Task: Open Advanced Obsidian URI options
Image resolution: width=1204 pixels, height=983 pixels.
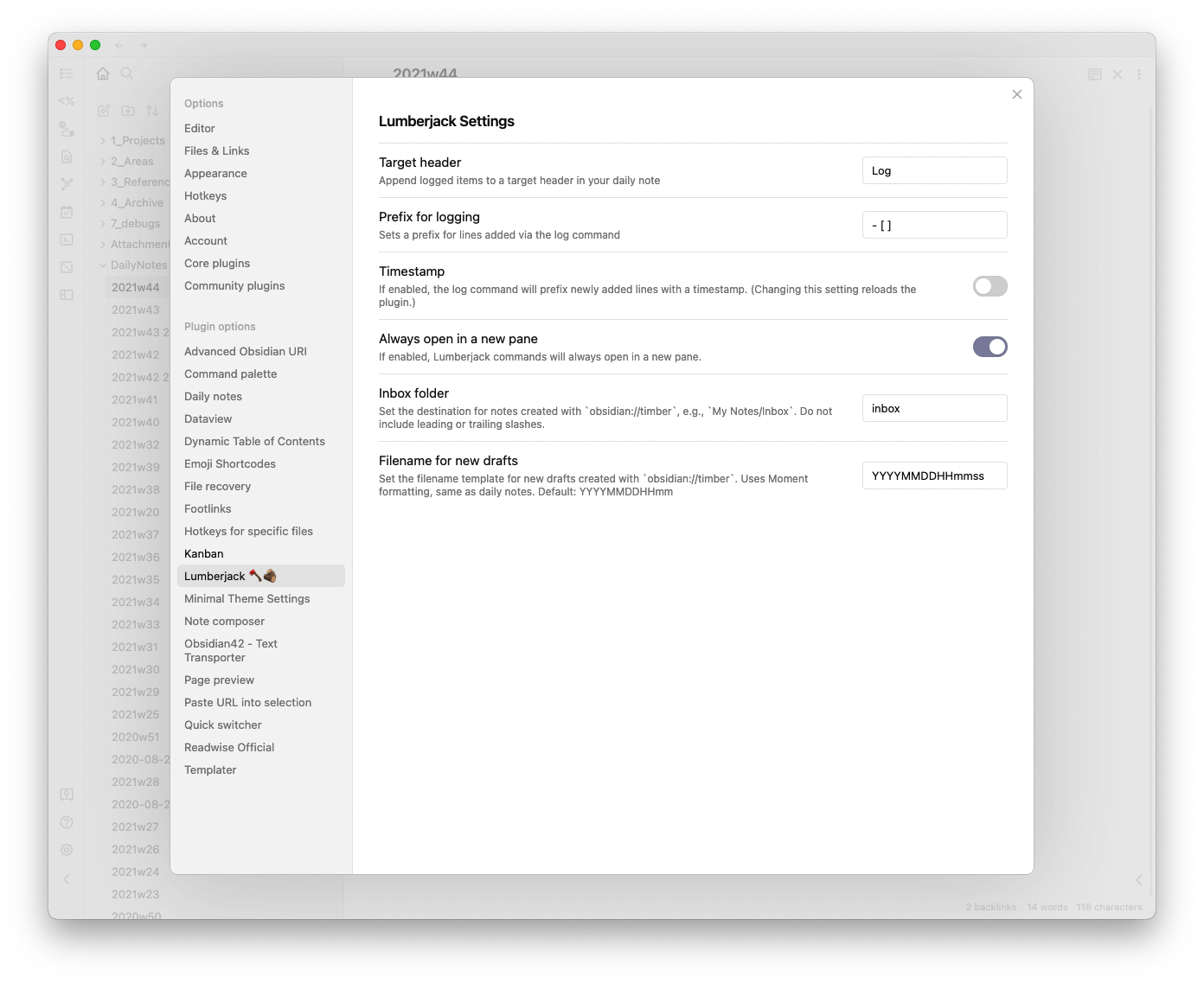Action: [x=246, y=351]
